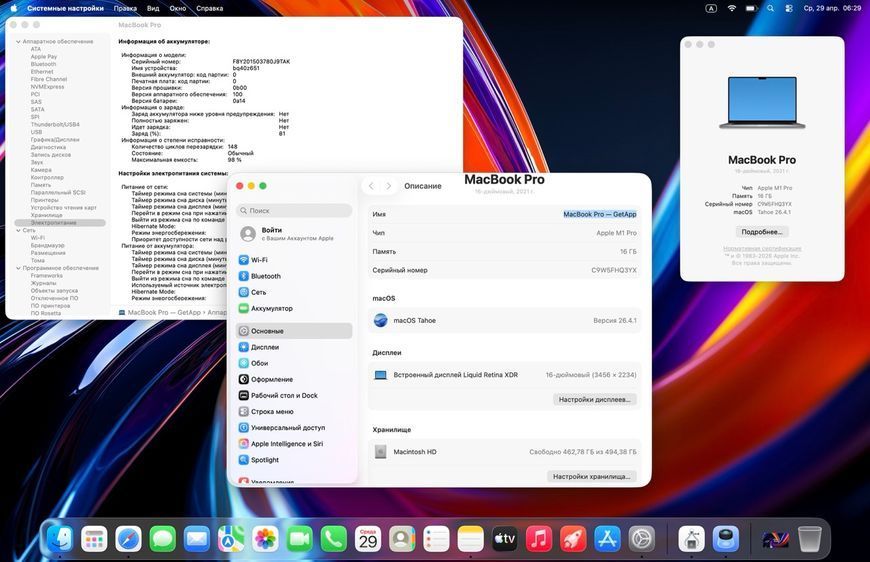Select Графика/Дисплеи in System Information
The height and width of the screenshot is (562, 870).
click(55, 140)
